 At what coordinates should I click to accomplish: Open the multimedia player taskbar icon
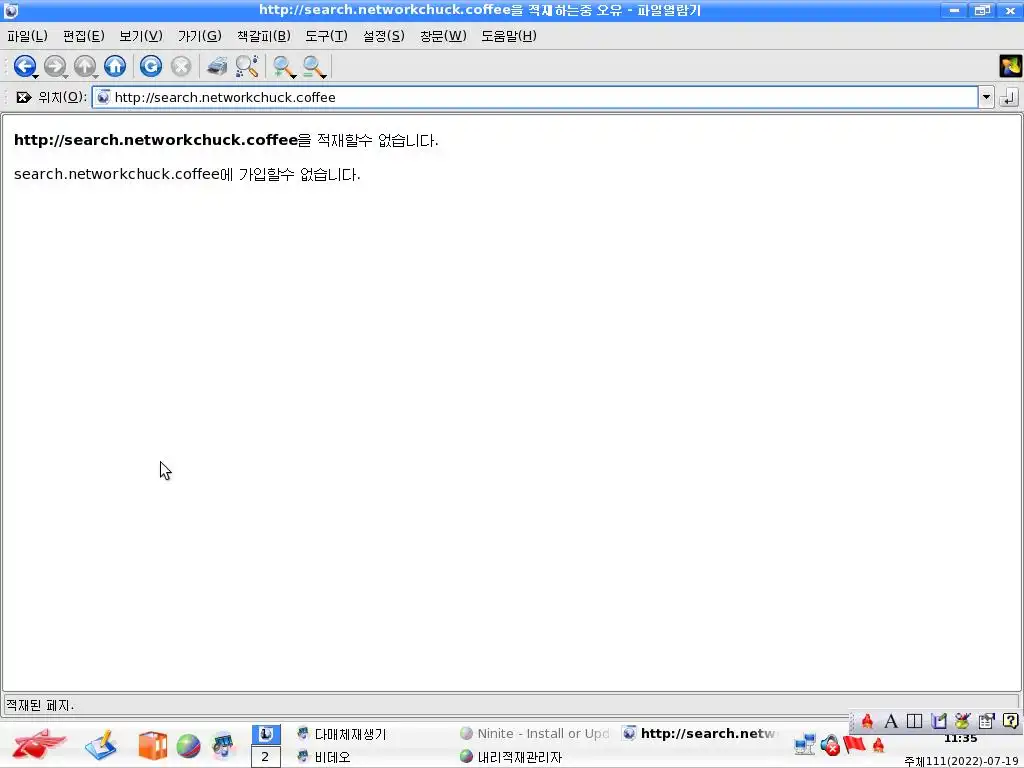tap(223, 746)
